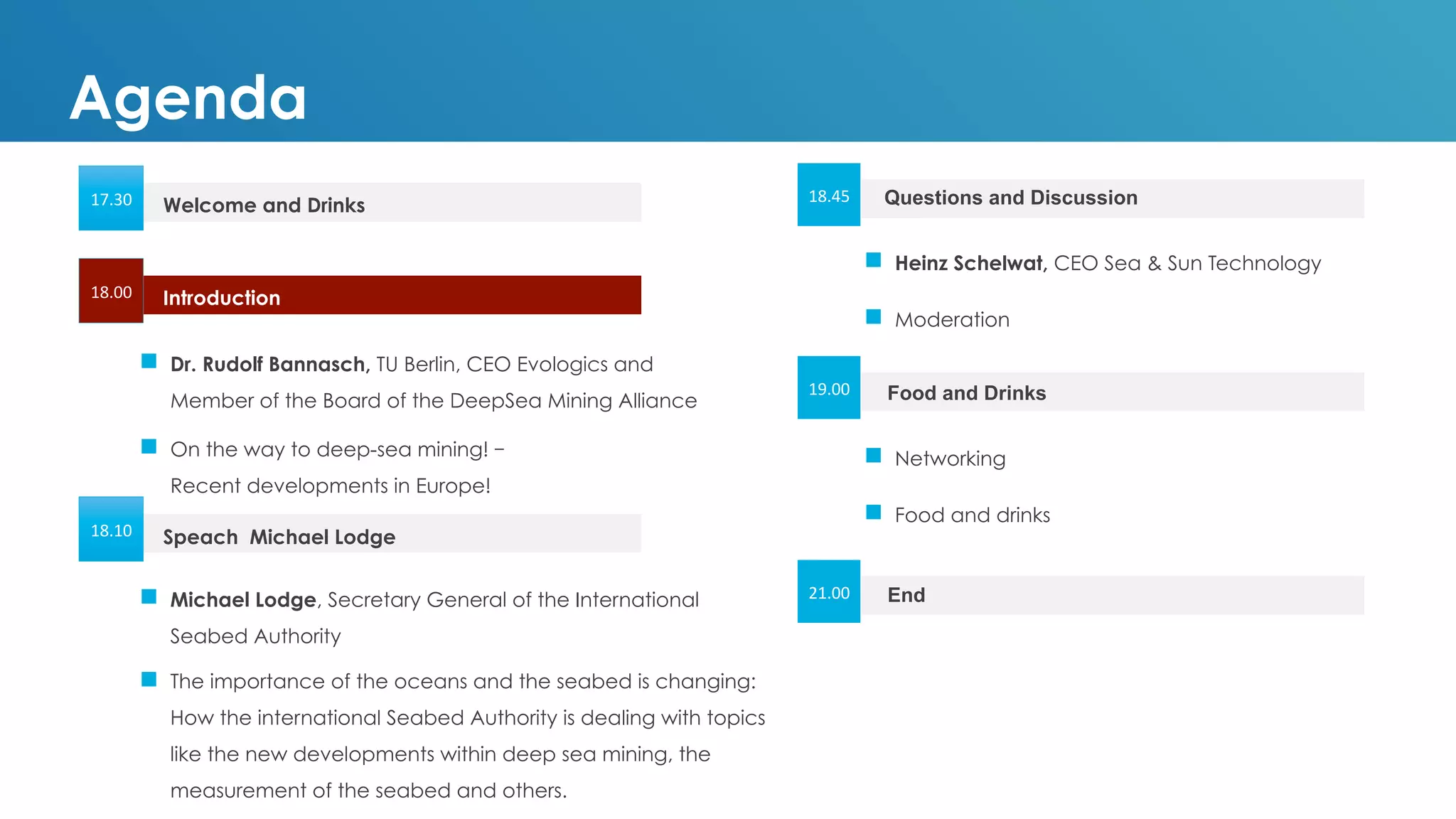Click the Agenda slide title

pos(188,98)
